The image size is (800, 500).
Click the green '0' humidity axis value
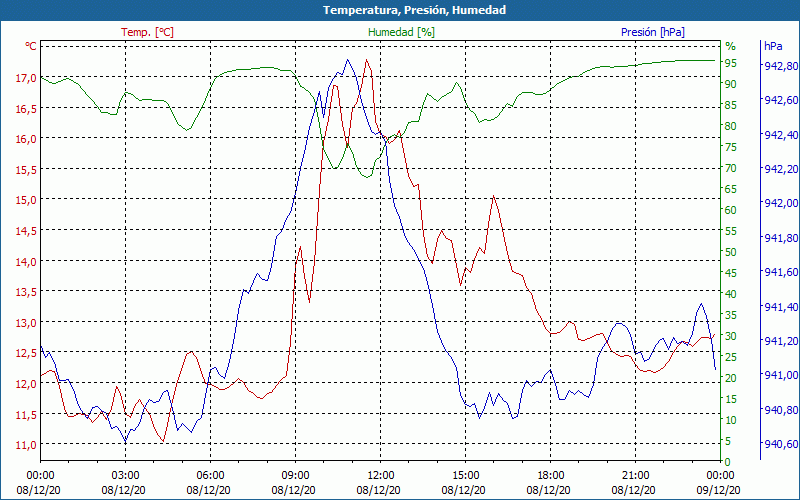click(728, 462)
